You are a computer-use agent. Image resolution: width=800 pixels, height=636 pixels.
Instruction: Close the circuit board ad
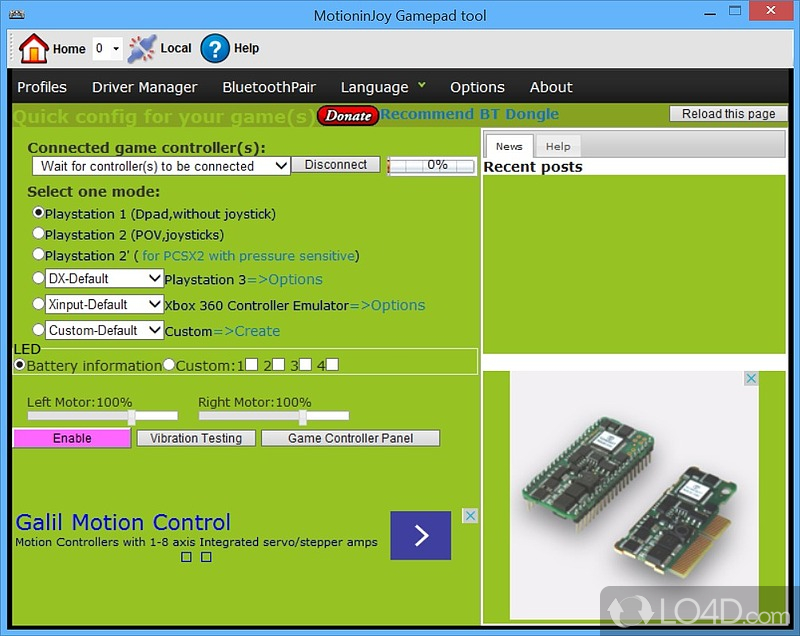coord(751,378)
